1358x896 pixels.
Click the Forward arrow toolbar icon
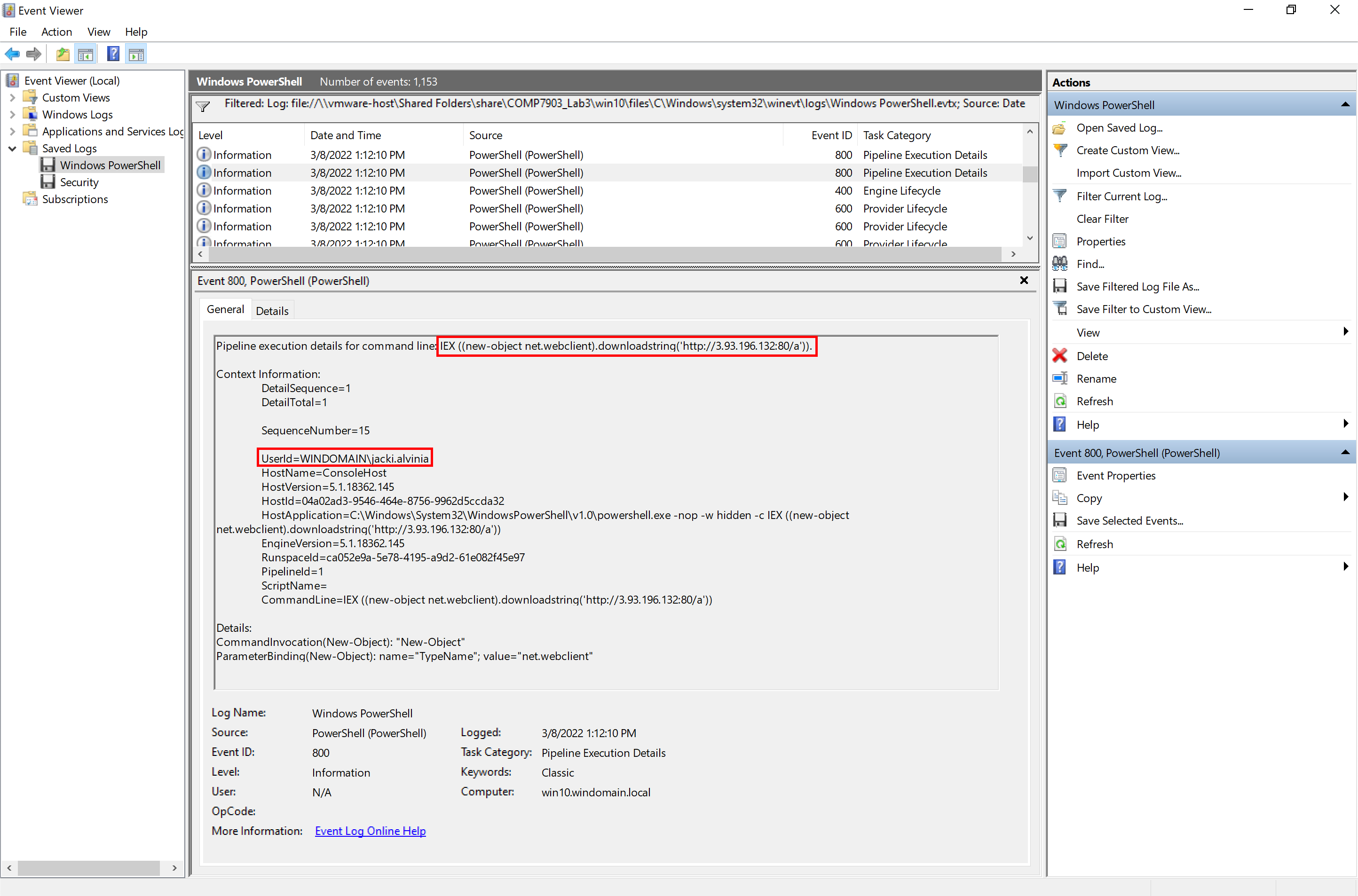[x=34, y=54]
